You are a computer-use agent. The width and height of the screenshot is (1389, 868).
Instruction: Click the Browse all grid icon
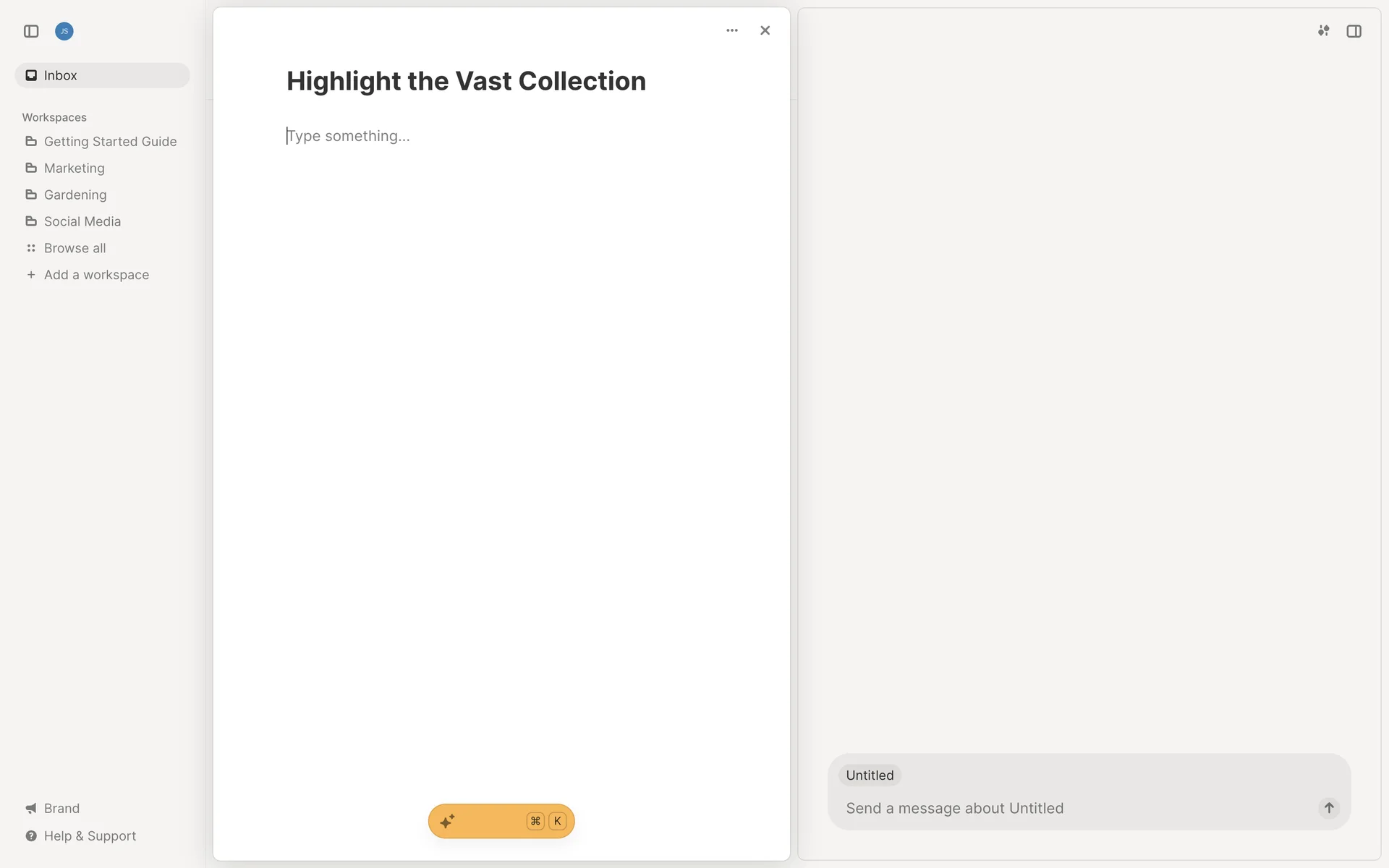pos(31,248)
